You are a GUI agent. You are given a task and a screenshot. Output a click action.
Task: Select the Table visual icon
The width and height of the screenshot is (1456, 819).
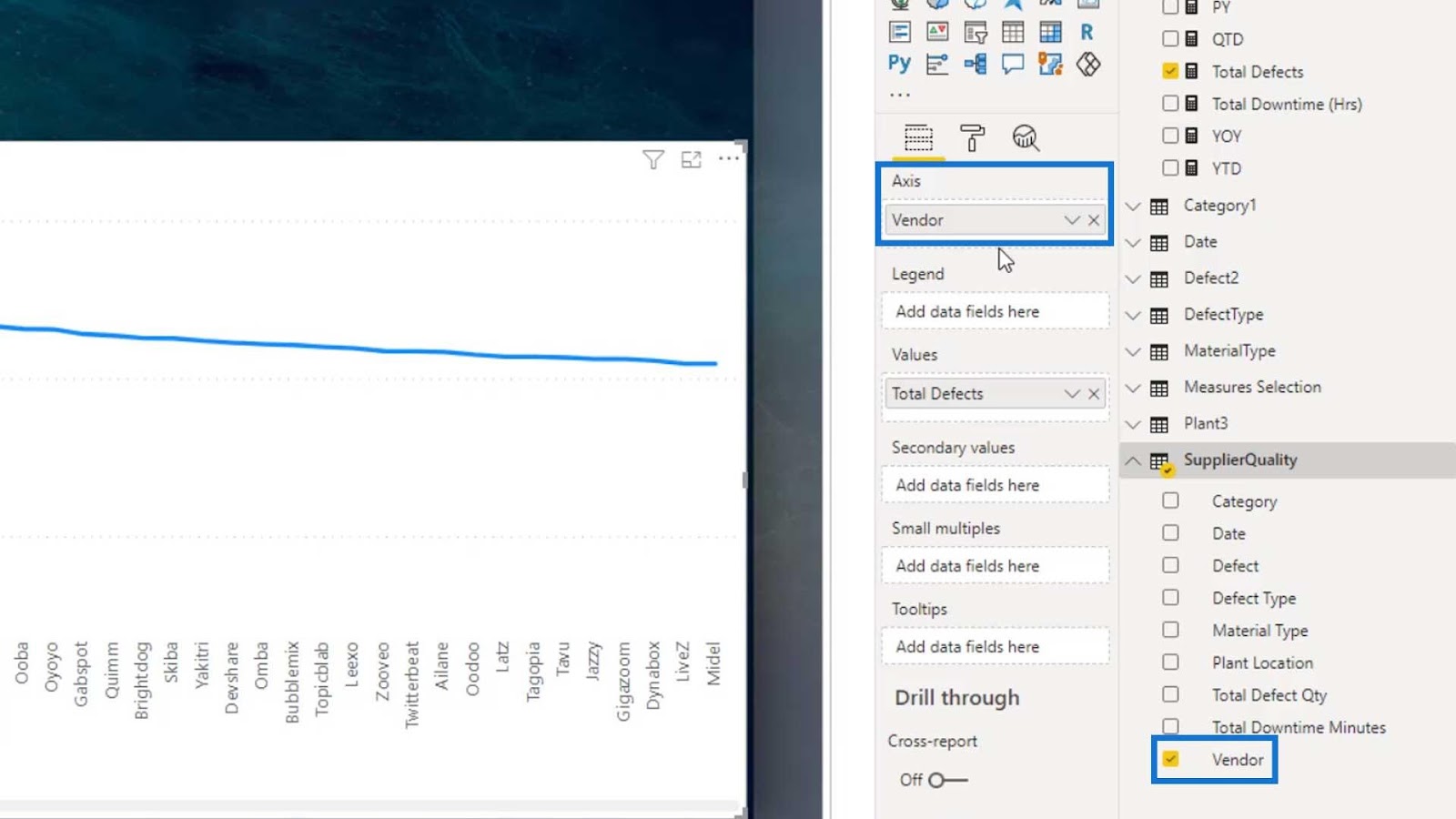coord(1013,33)
